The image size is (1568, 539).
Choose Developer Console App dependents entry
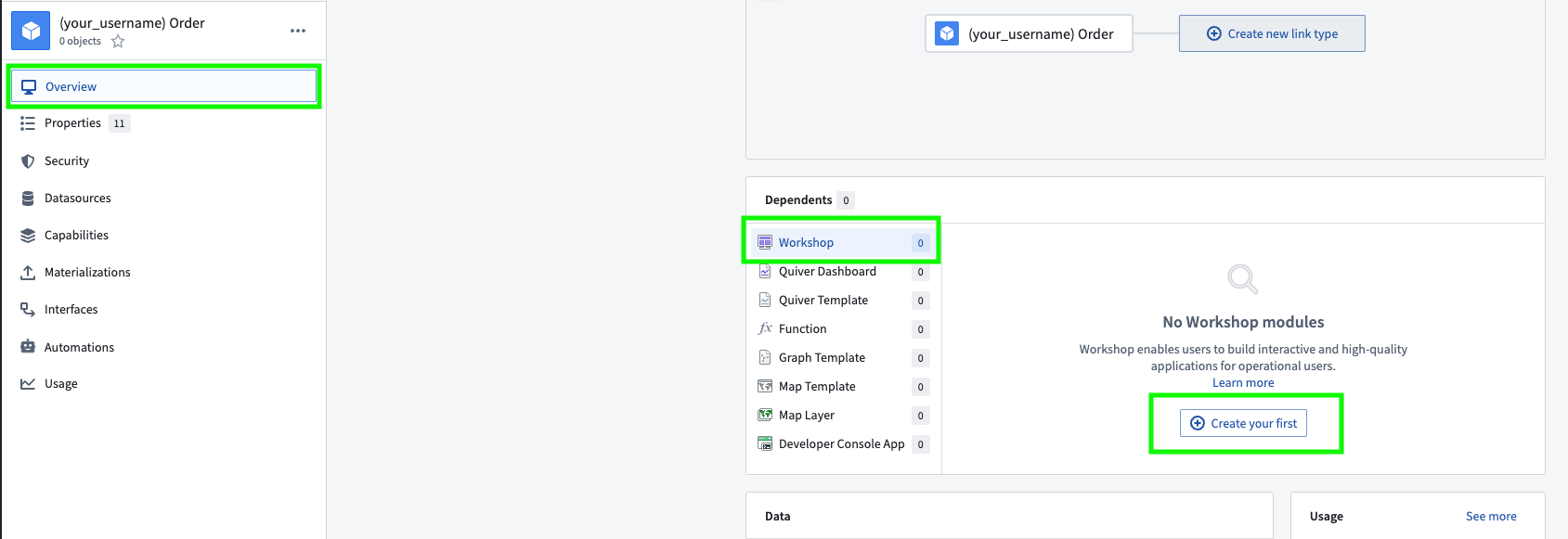841,444
